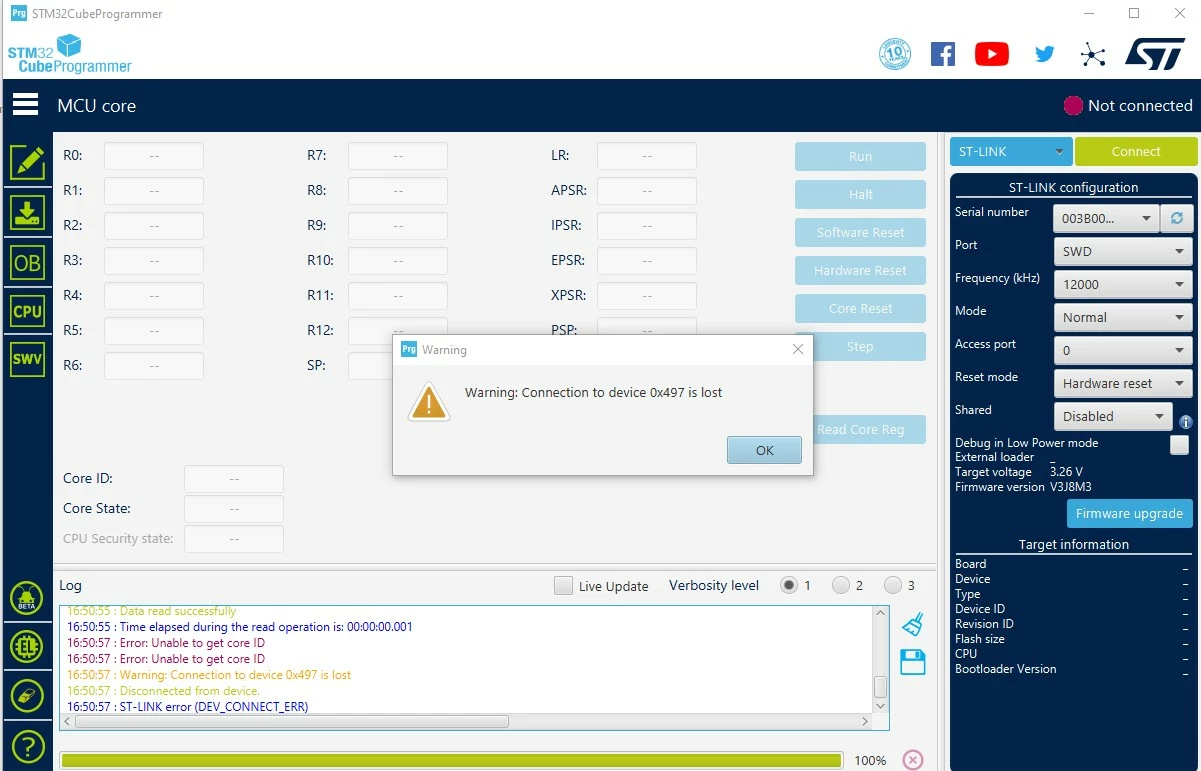Click the 100% progress bar

[x=451, y=760]
